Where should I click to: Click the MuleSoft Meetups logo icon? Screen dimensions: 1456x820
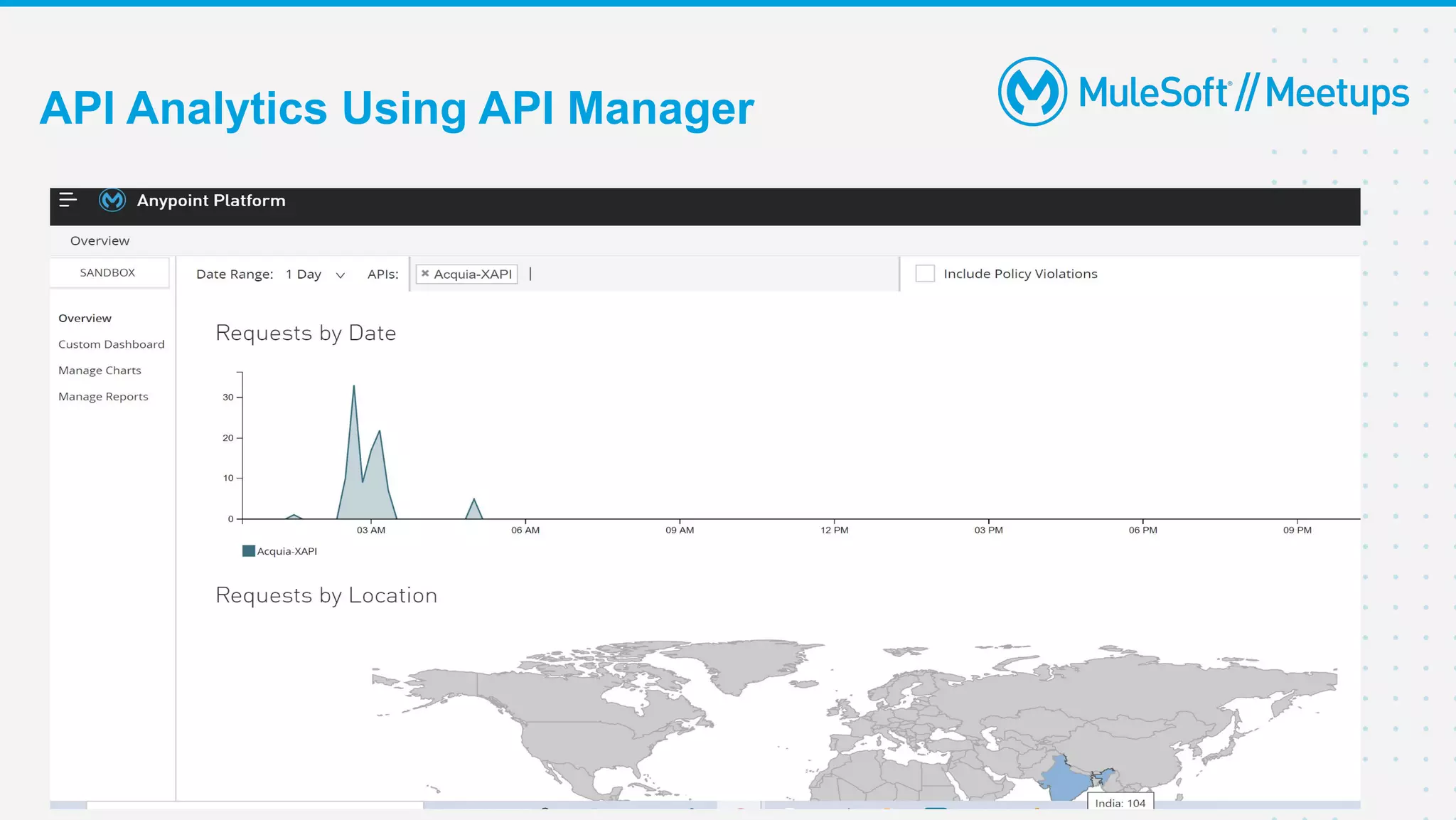click(x=1032, y=92)
